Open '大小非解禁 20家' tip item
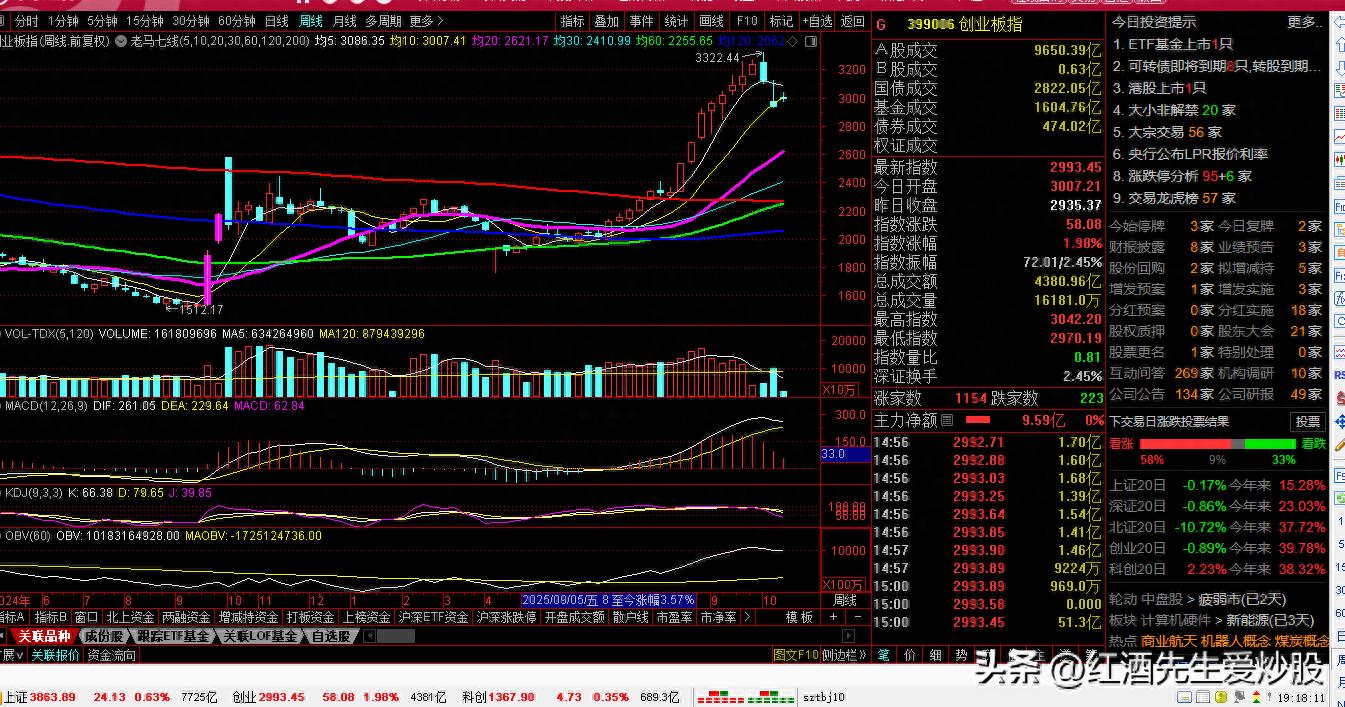The height and width of the screenshot is (707, 1345). (x=1174, y=110)
